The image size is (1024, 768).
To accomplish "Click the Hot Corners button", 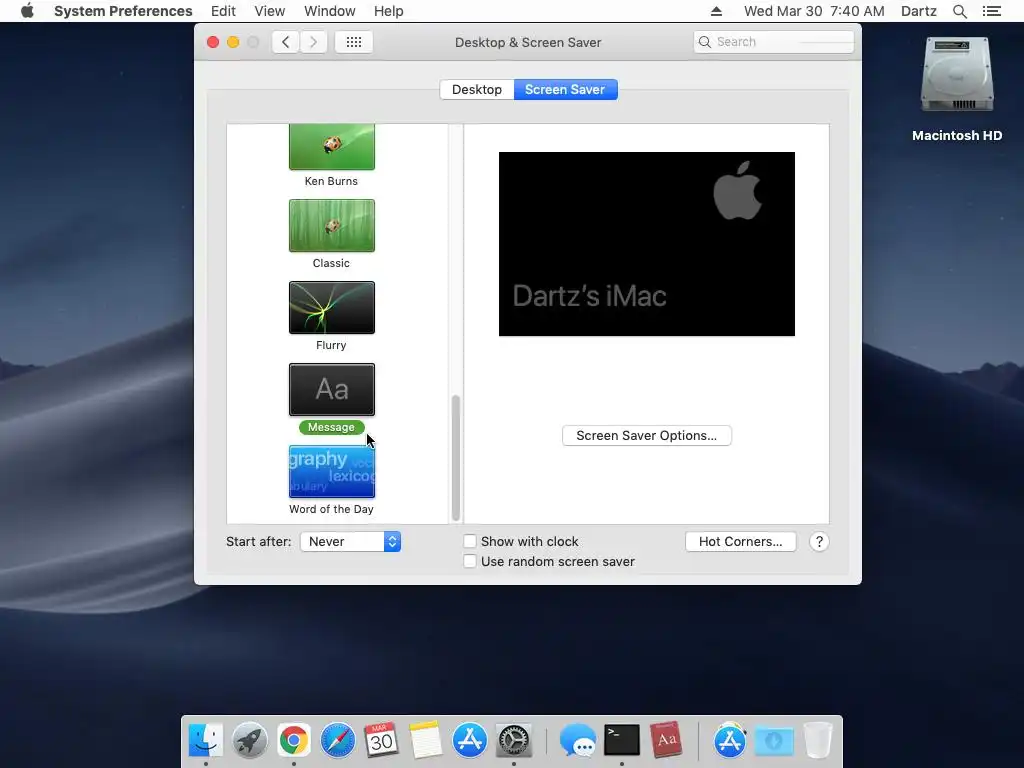I will [x=741, y=541].
